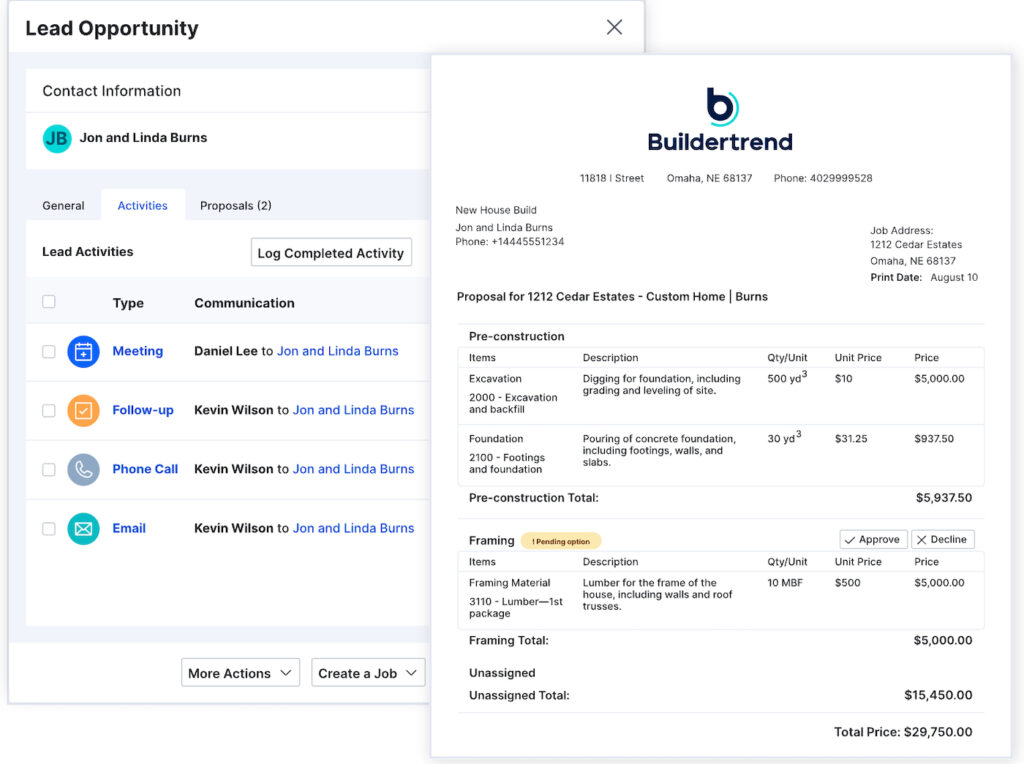Open the Email activity link
Image resolution: width=1024 pixels, height=764 pixels.
pyautogui.click(x=129, y=528)
